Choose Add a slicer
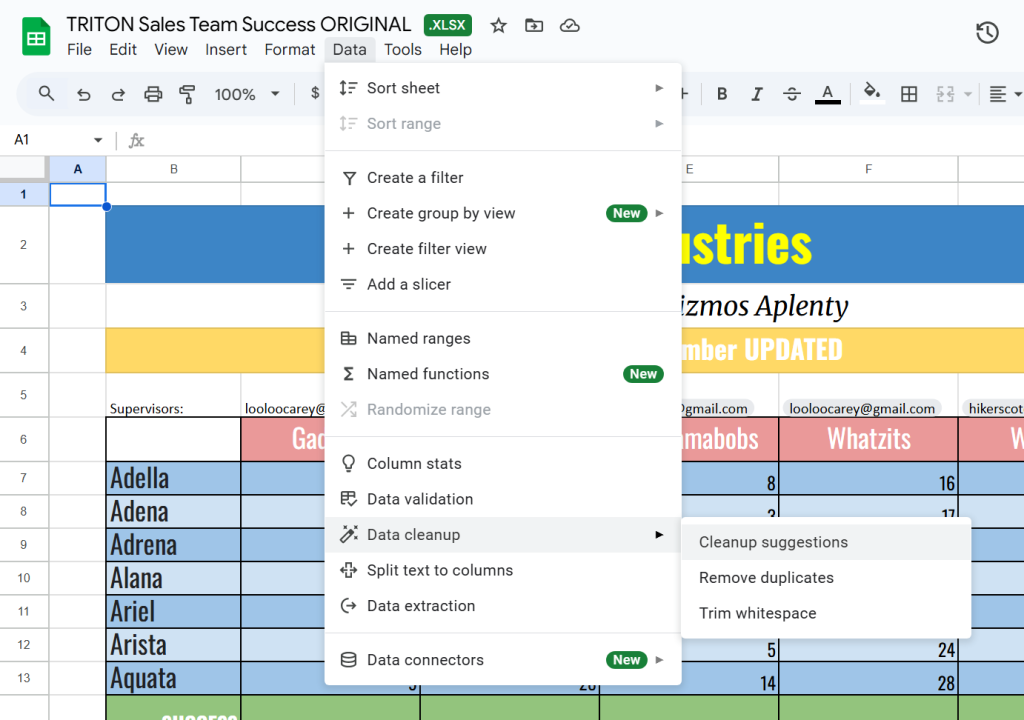Viewport: 1024px width, 720px height. click(503, 284)
